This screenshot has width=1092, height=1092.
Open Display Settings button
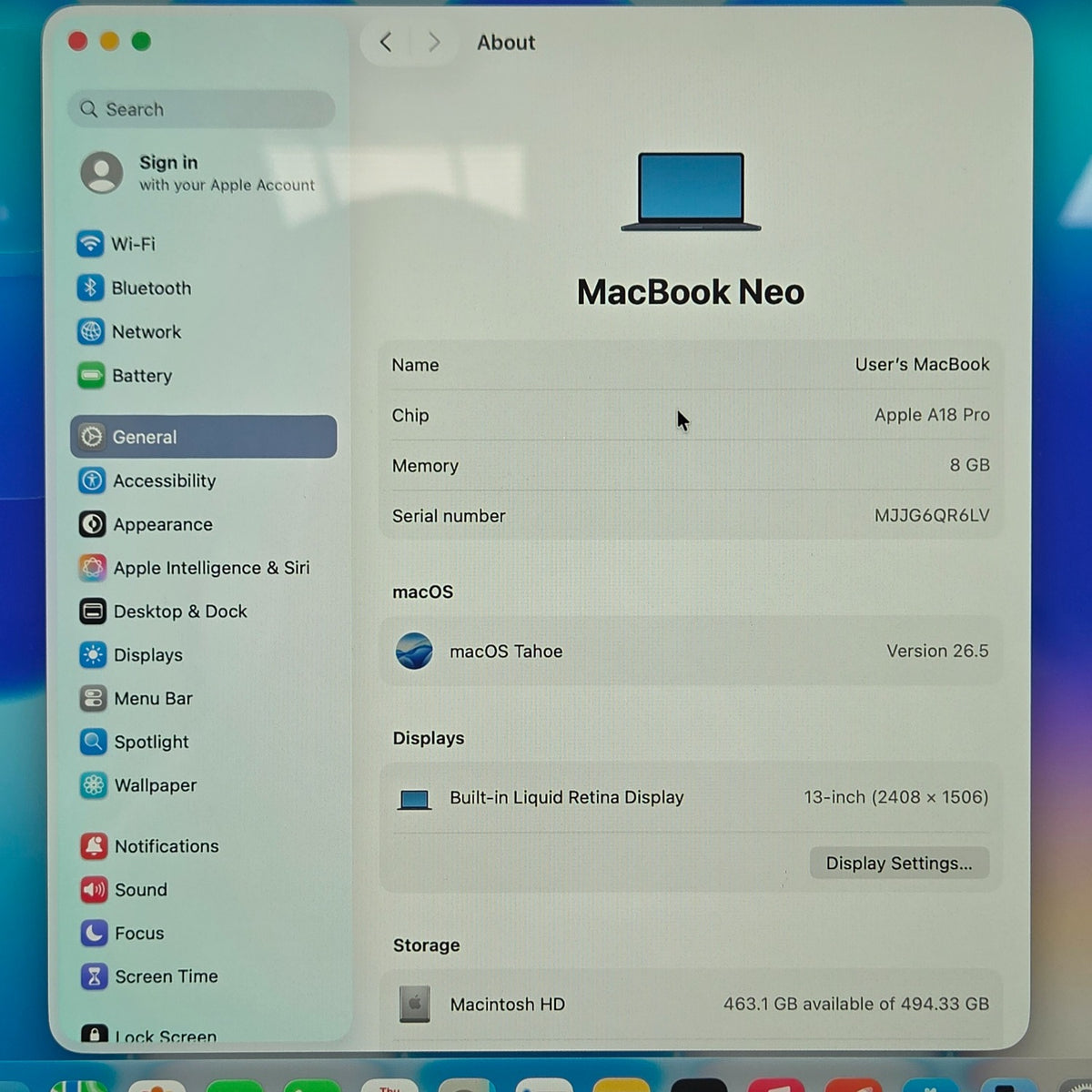pos(899,864)
